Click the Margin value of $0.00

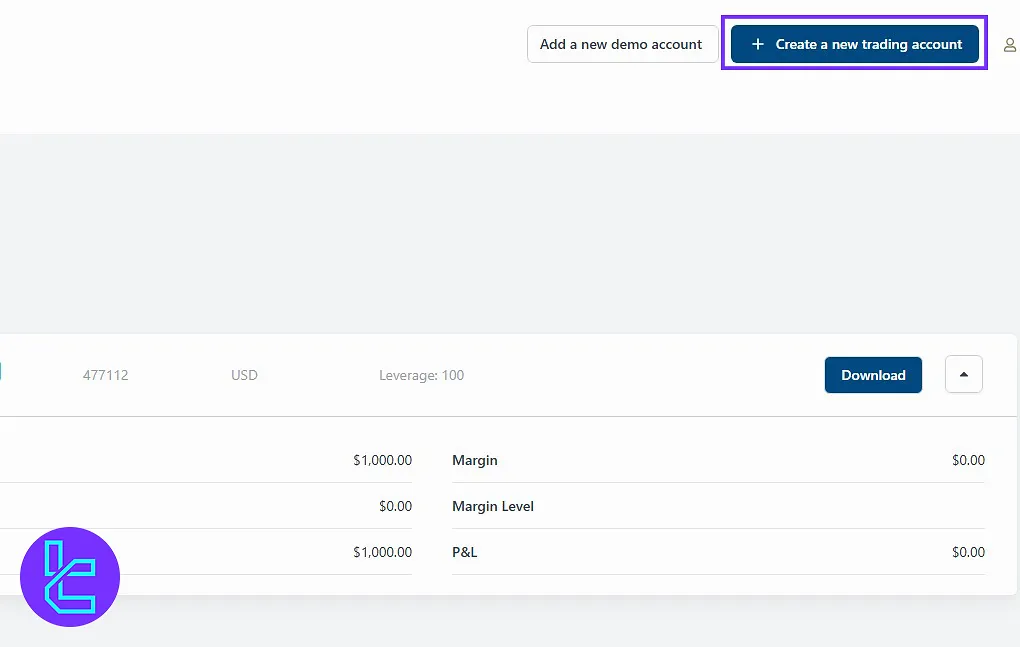[967, 460]
